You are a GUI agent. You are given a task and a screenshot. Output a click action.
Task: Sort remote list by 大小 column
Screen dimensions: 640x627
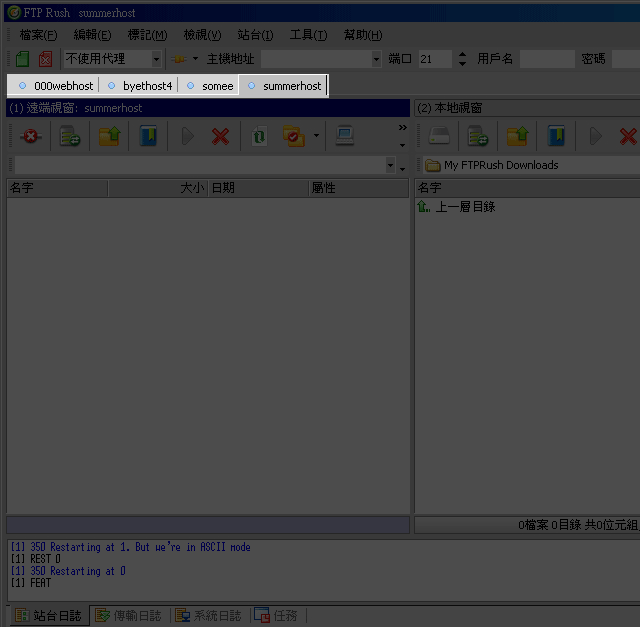158,188
